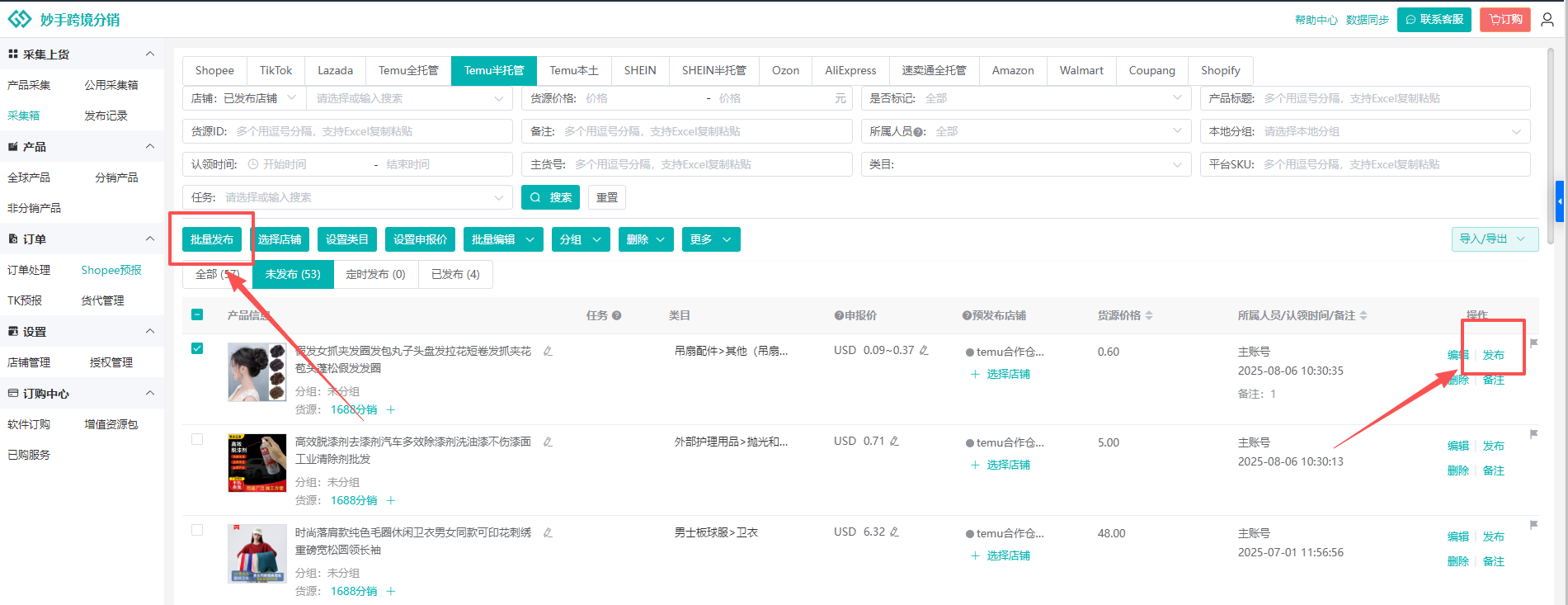Viewport: 1568px width, 605px height.
Task: Click edit pencil beside the hair bun product title
Action: coord(548,351)
